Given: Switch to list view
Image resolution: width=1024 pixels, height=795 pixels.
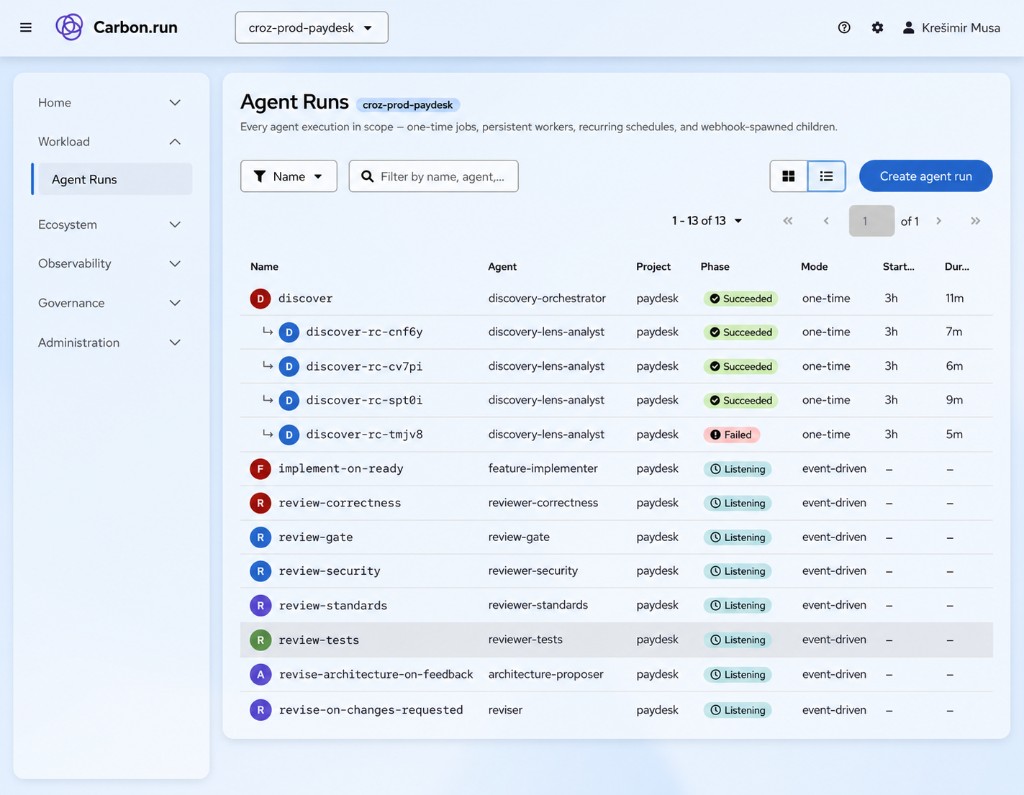Looking at the screenshot, I should 826,176.
